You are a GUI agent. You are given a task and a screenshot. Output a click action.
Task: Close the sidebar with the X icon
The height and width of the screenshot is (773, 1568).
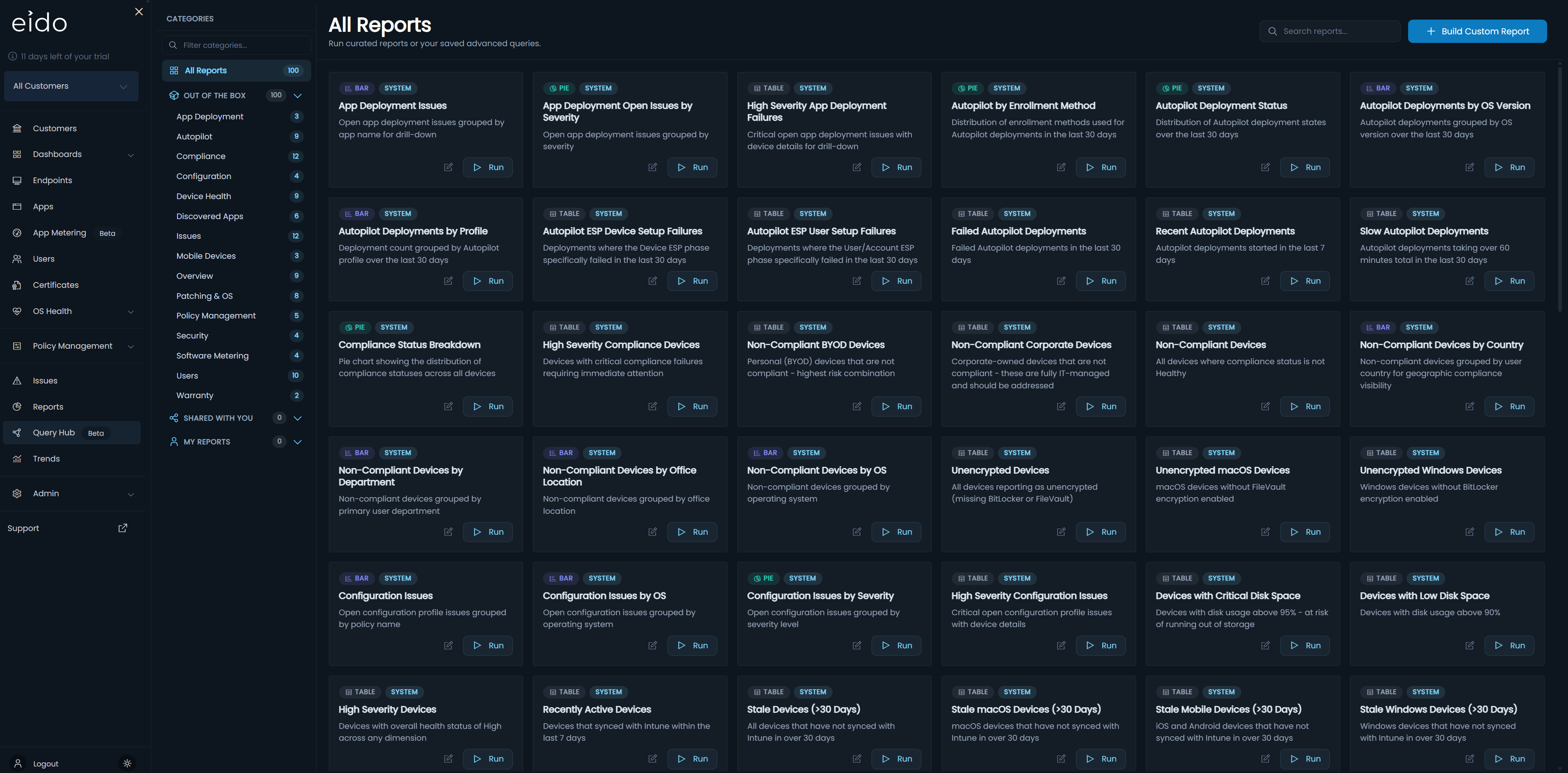pos(139,11)
